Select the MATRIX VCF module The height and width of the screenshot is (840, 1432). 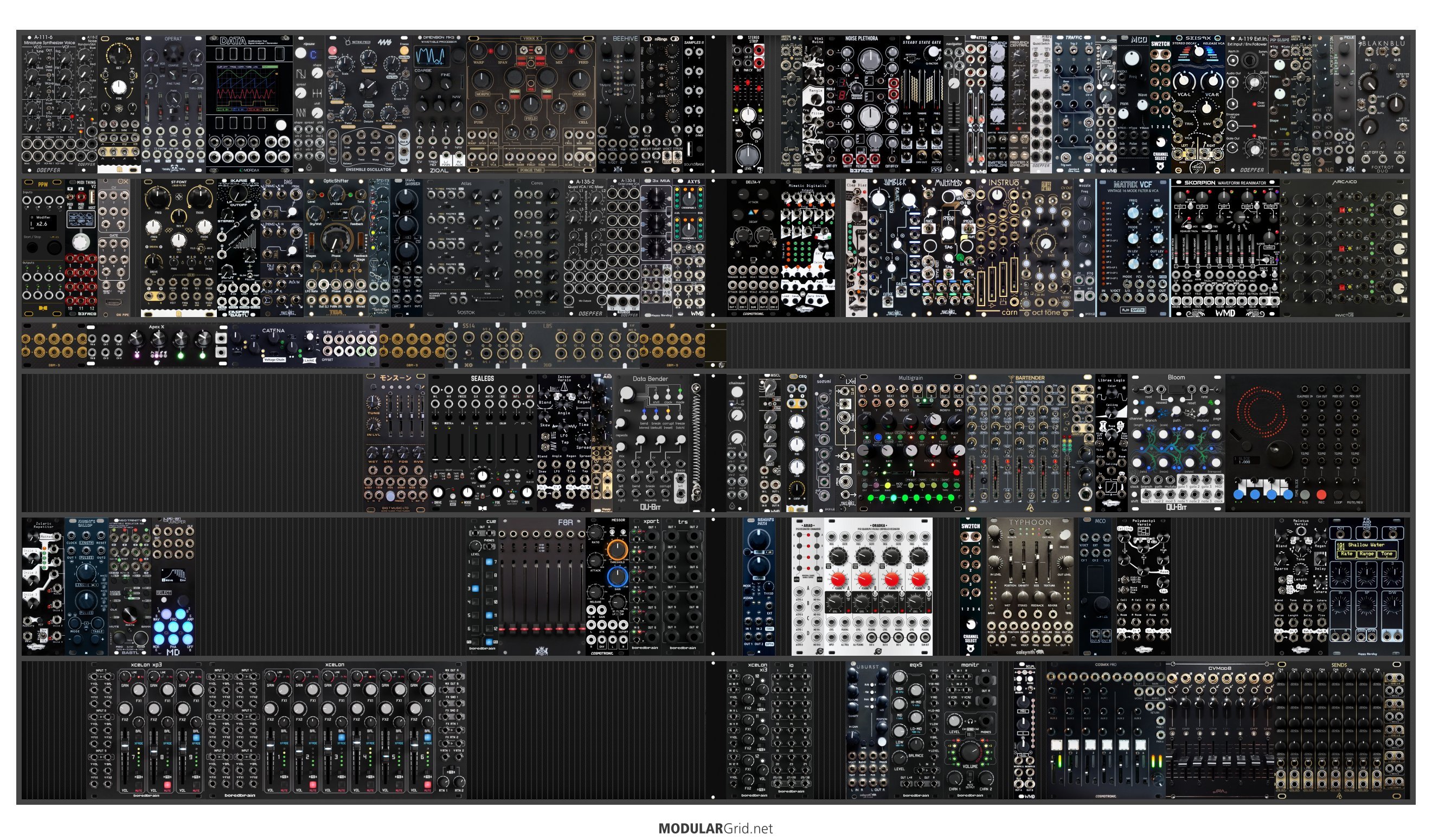pyautogui.click(x=1133, y=248)
